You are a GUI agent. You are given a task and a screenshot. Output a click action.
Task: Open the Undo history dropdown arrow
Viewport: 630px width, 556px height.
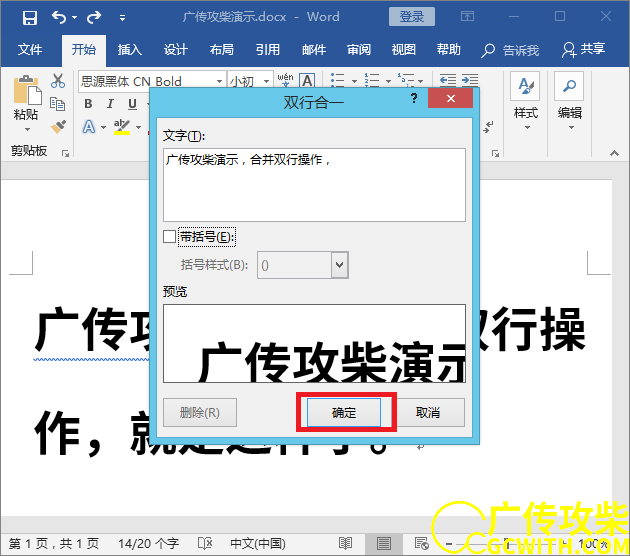pos(74,17)
